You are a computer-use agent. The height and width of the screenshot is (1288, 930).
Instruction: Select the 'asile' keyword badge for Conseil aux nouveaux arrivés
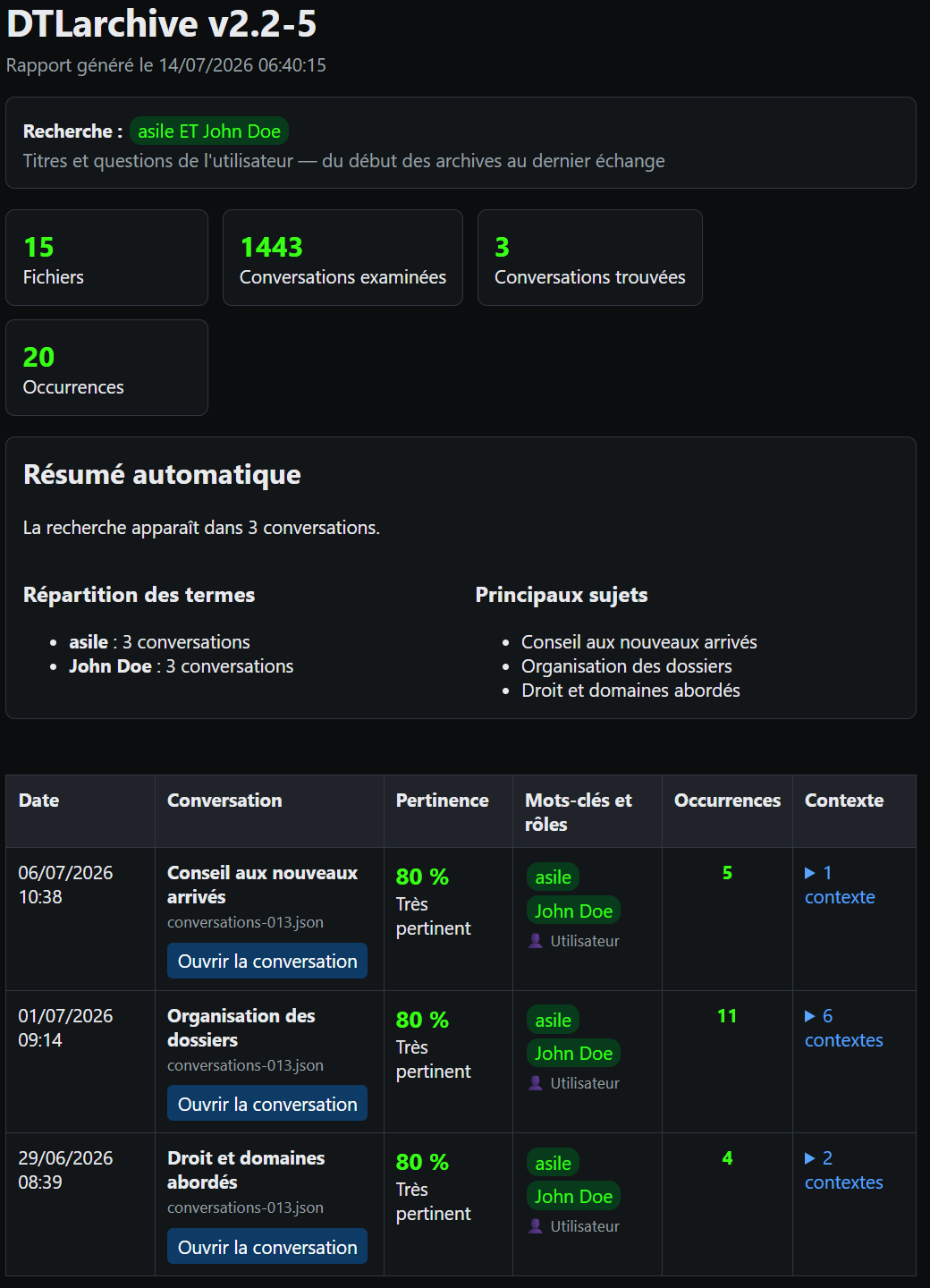pos(553,877)
